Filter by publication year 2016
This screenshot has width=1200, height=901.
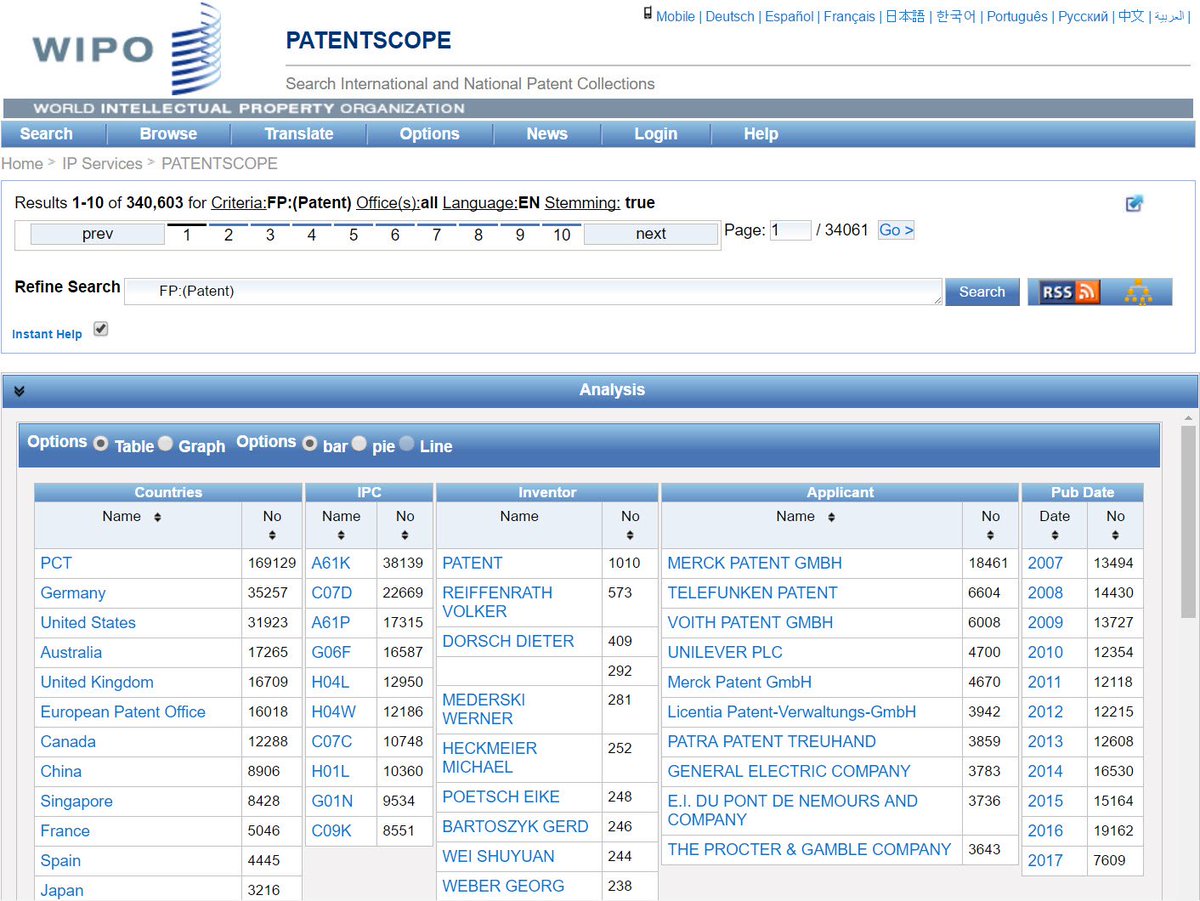pos(1045,831)
